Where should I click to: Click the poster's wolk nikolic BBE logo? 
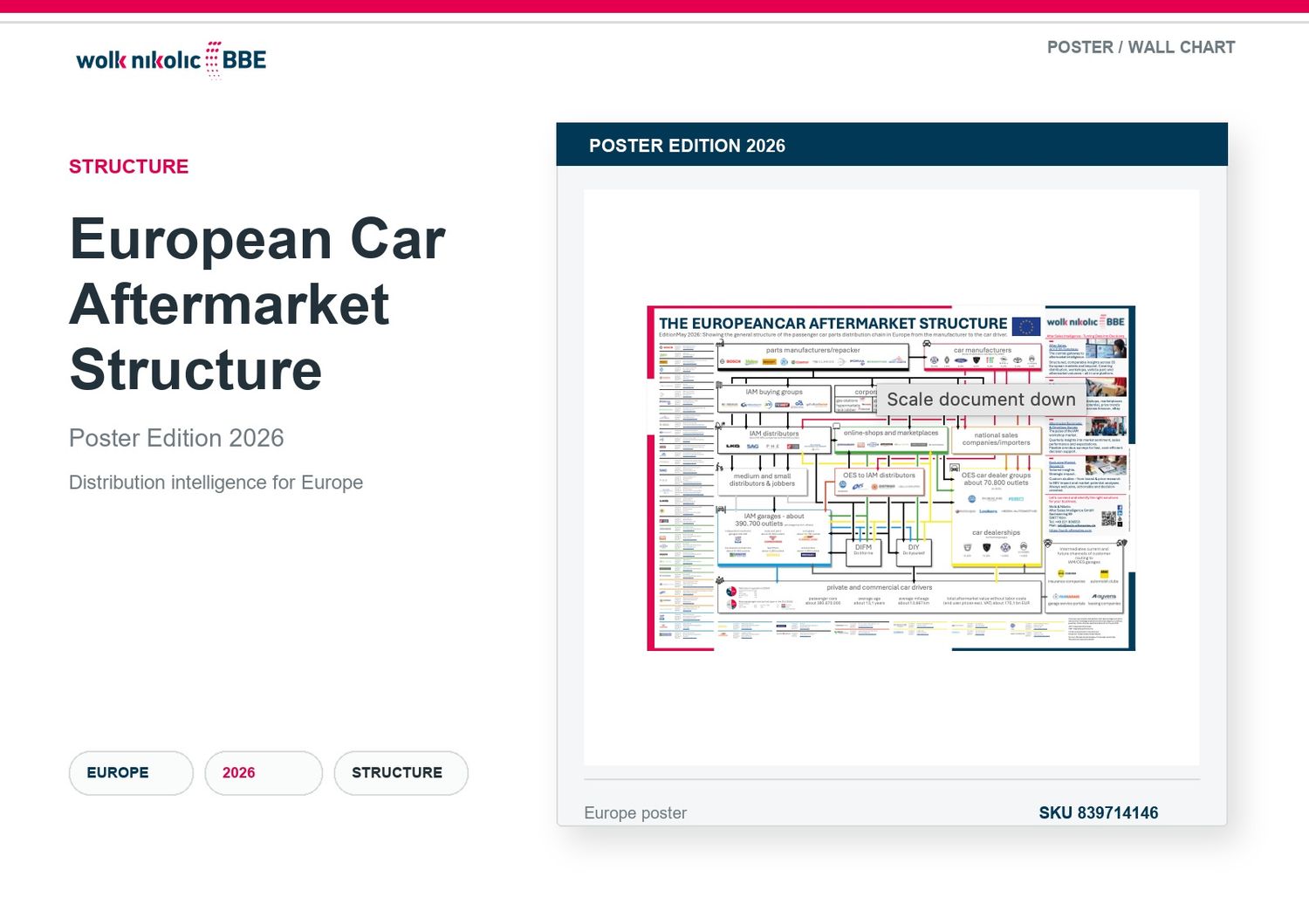pyautogui.click(x=1086, y=322)
